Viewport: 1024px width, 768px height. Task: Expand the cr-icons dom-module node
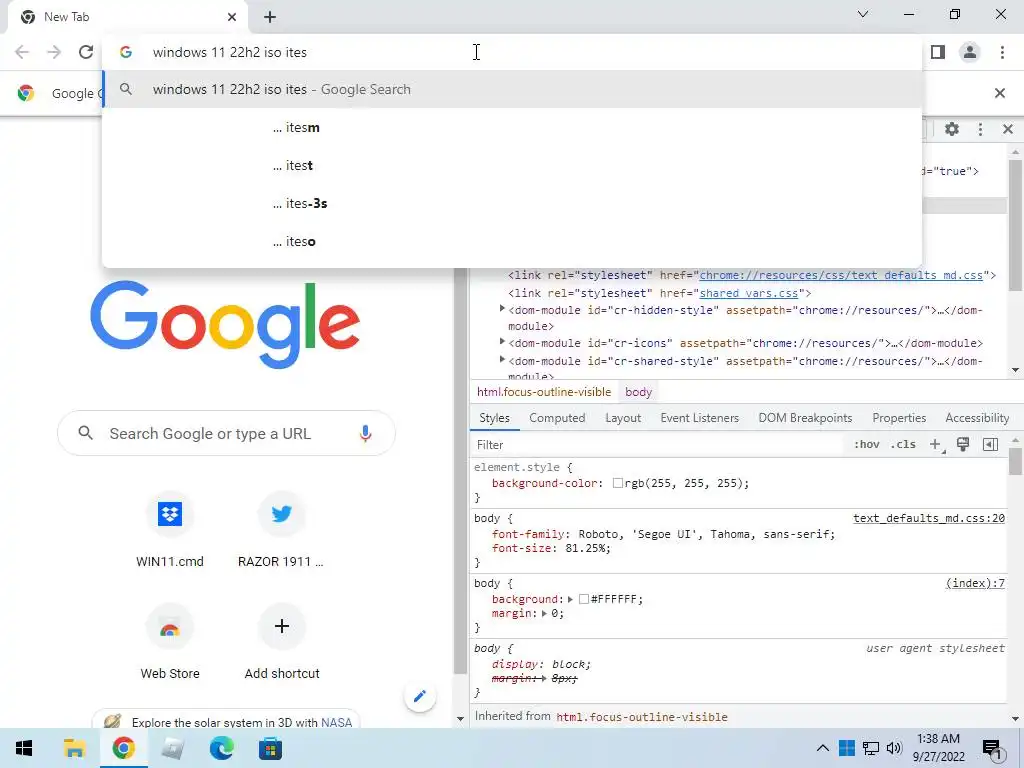click(x=502, y=341)
